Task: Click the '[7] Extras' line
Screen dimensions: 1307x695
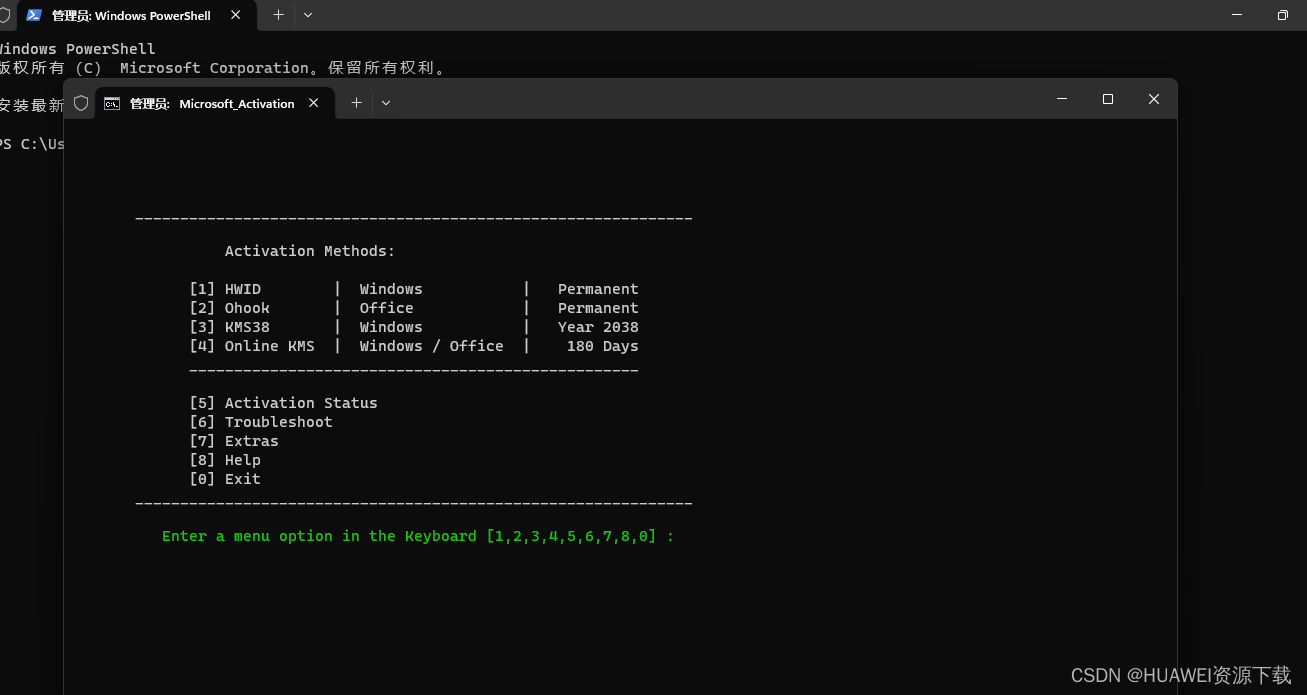Action: click(234, 441)
